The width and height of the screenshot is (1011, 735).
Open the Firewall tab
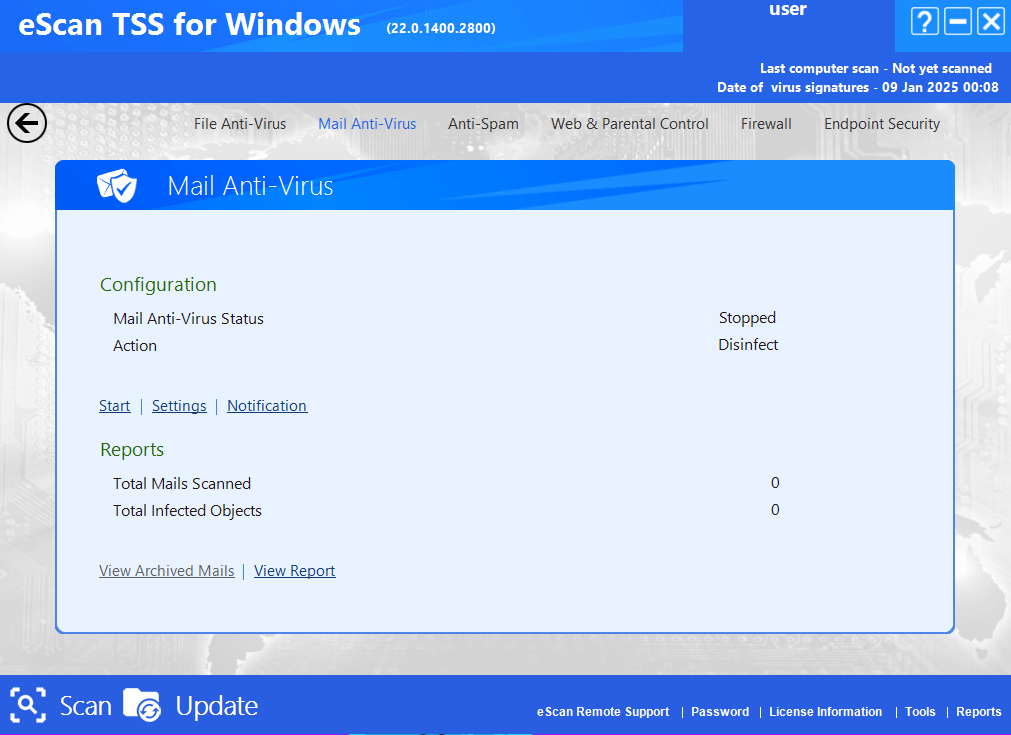pyautogui.click(x=766, y=124)
